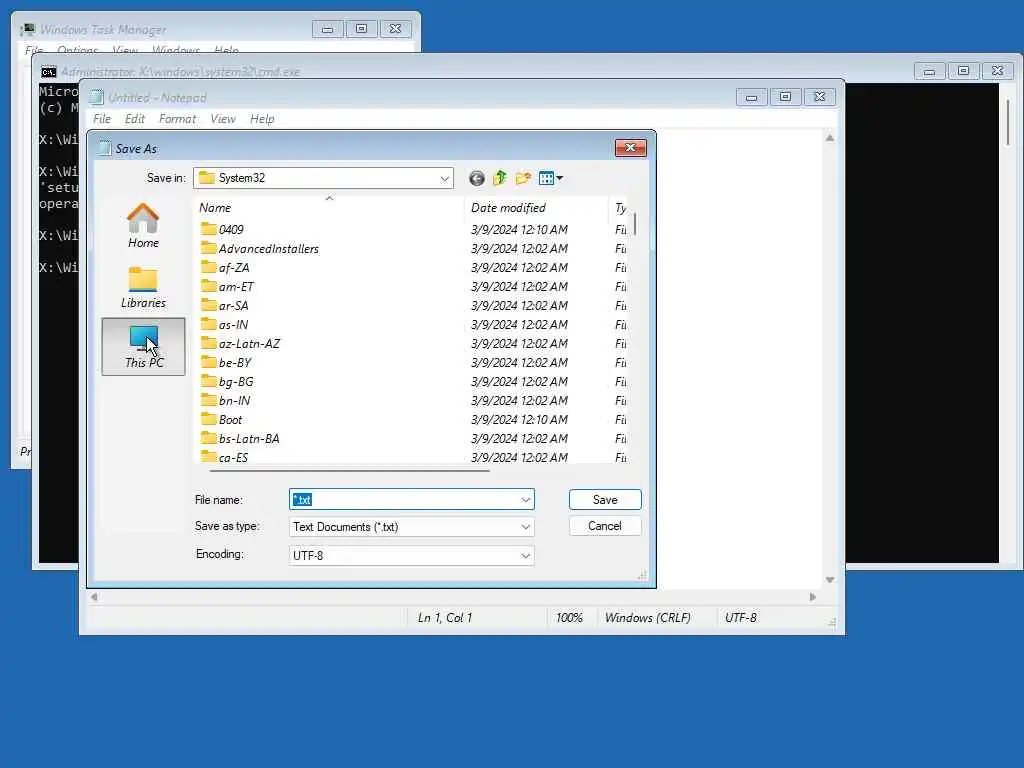Select the be-BY folder
Screen dimensions: 1024x768
[226, 362]
